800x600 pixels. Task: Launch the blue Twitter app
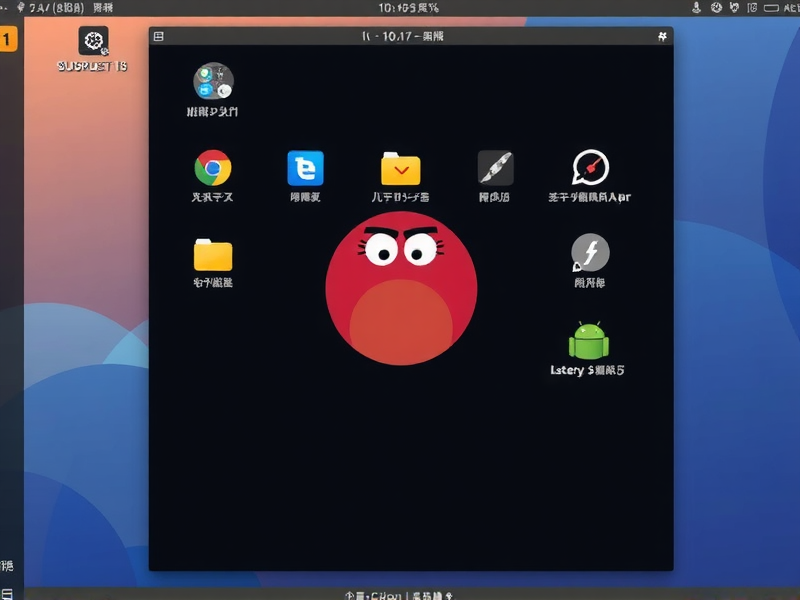305,168
